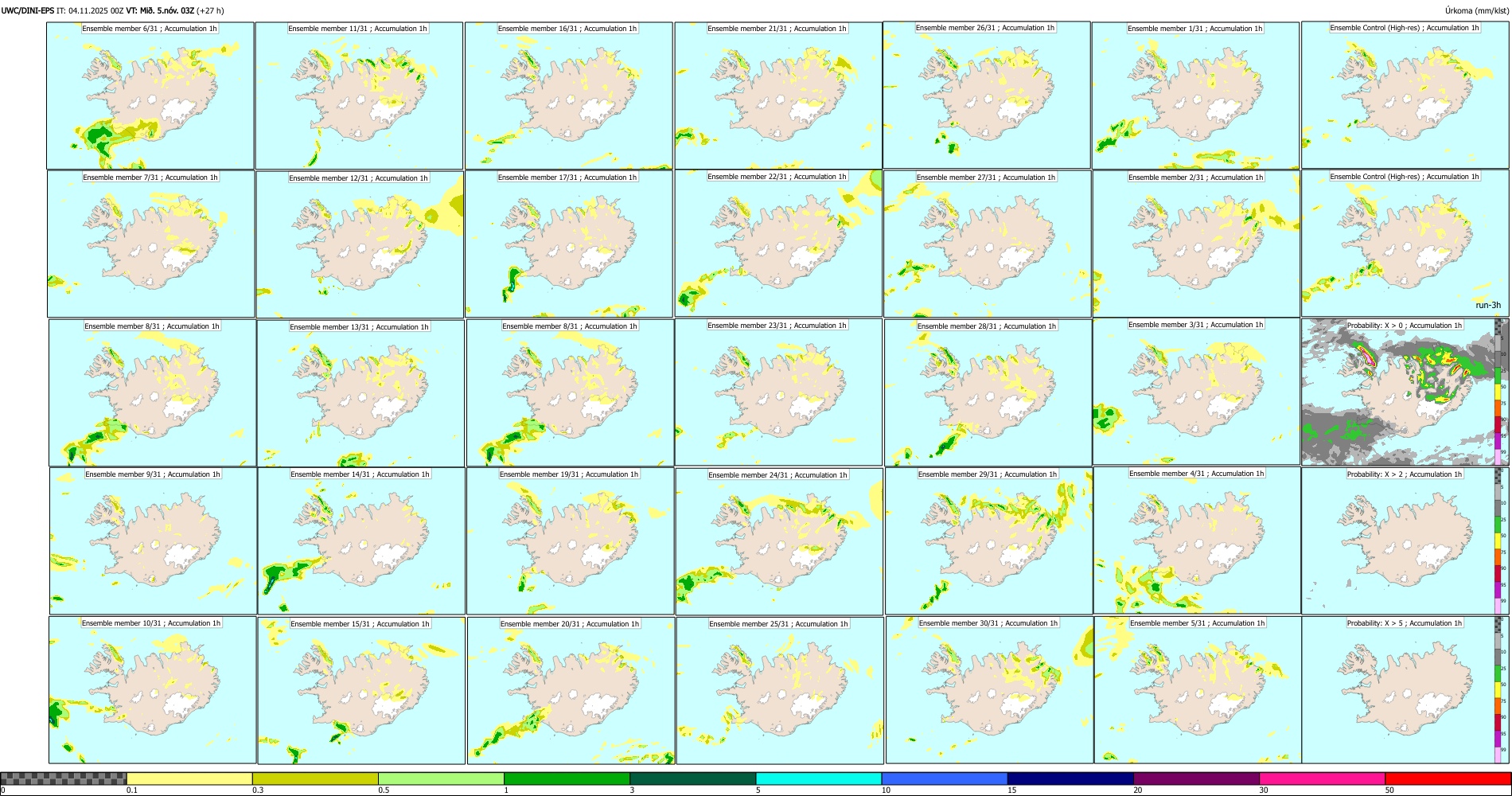Screen dimensions: 1512x796
Task: View the Ensemble member 13/31 map
Action: click(360, 393)
